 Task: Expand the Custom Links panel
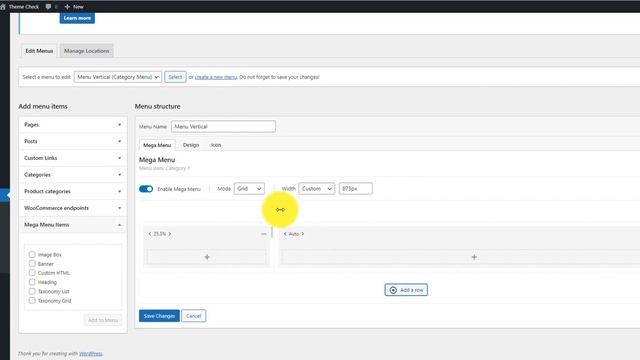pyautogui.click(x=73, y=158)
